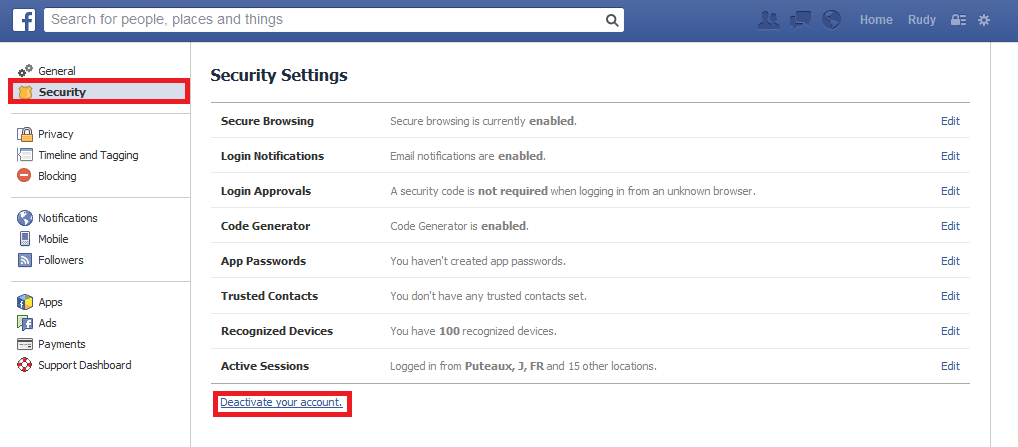Click the Timeline and Tagging icon
The width and height of the screenshot is (1018, 447).
coord(25,155)
